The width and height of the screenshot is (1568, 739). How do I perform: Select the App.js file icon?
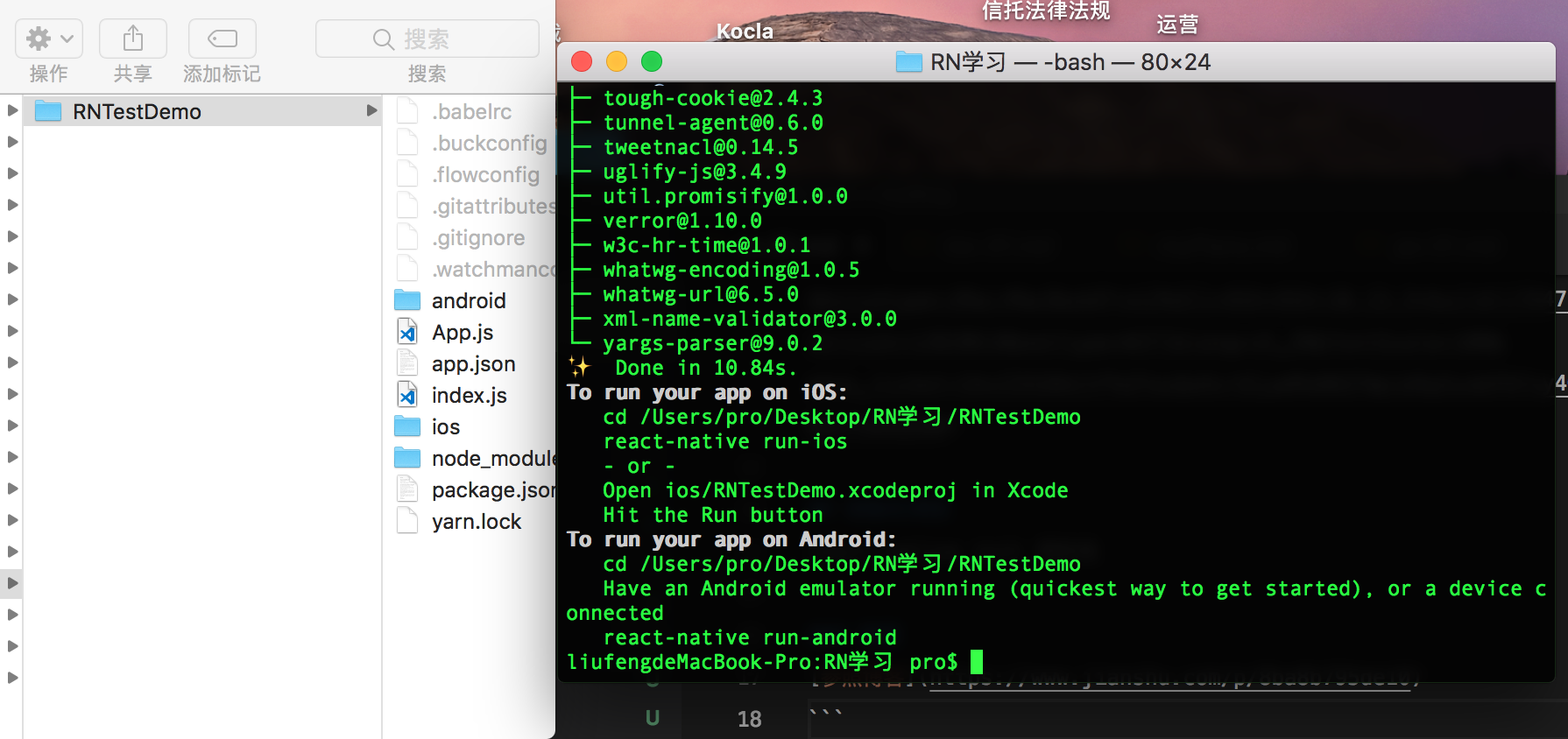pos(407,333)
